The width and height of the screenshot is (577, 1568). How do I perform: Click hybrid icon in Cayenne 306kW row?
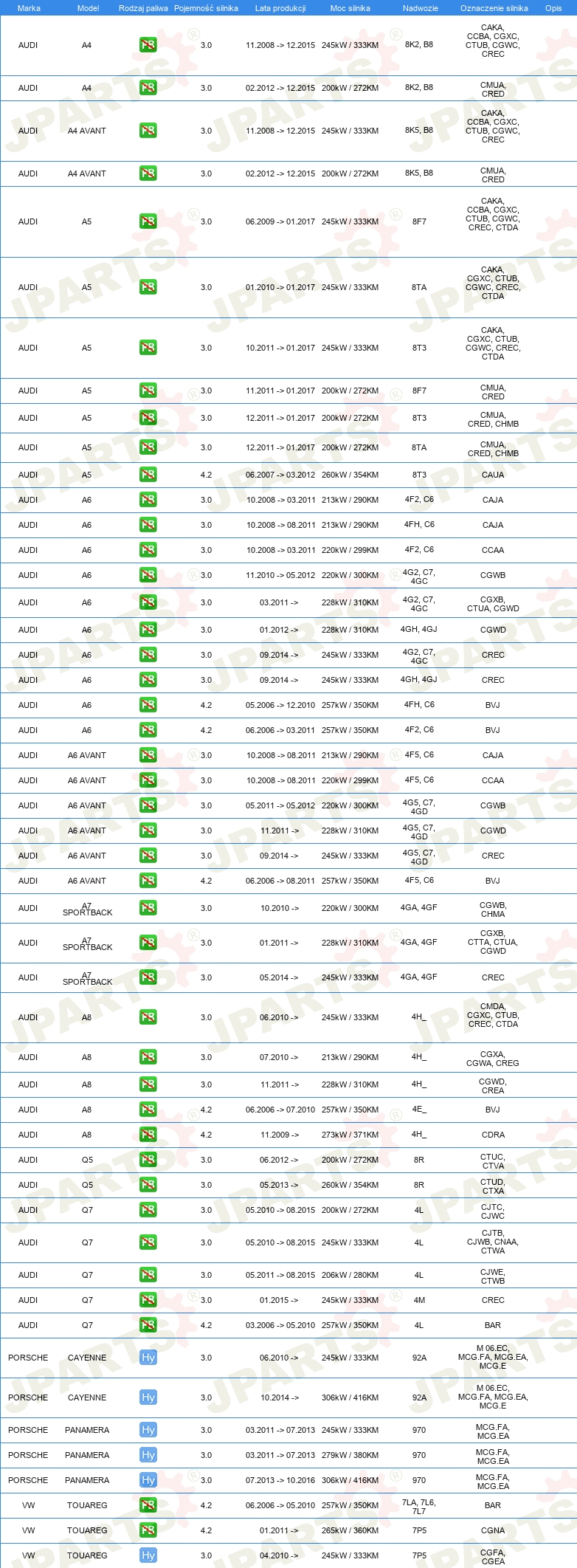point(148,1397)
